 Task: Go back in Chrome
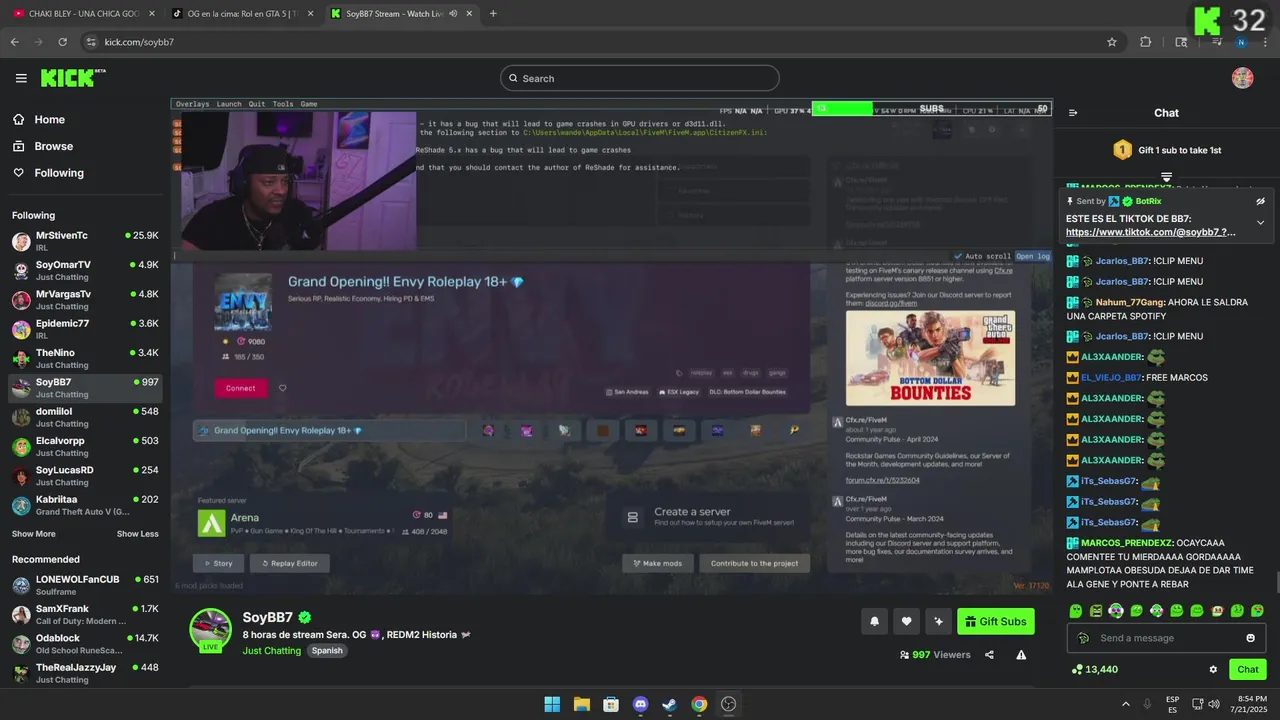point(14,42)
